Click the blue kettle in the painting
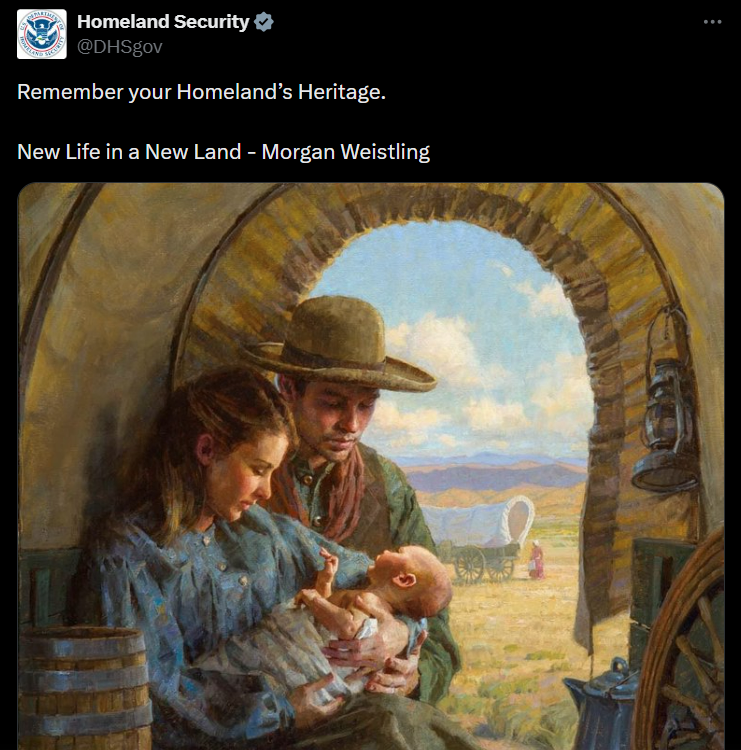The image size is (741, 750). click(x=601, y=706)
